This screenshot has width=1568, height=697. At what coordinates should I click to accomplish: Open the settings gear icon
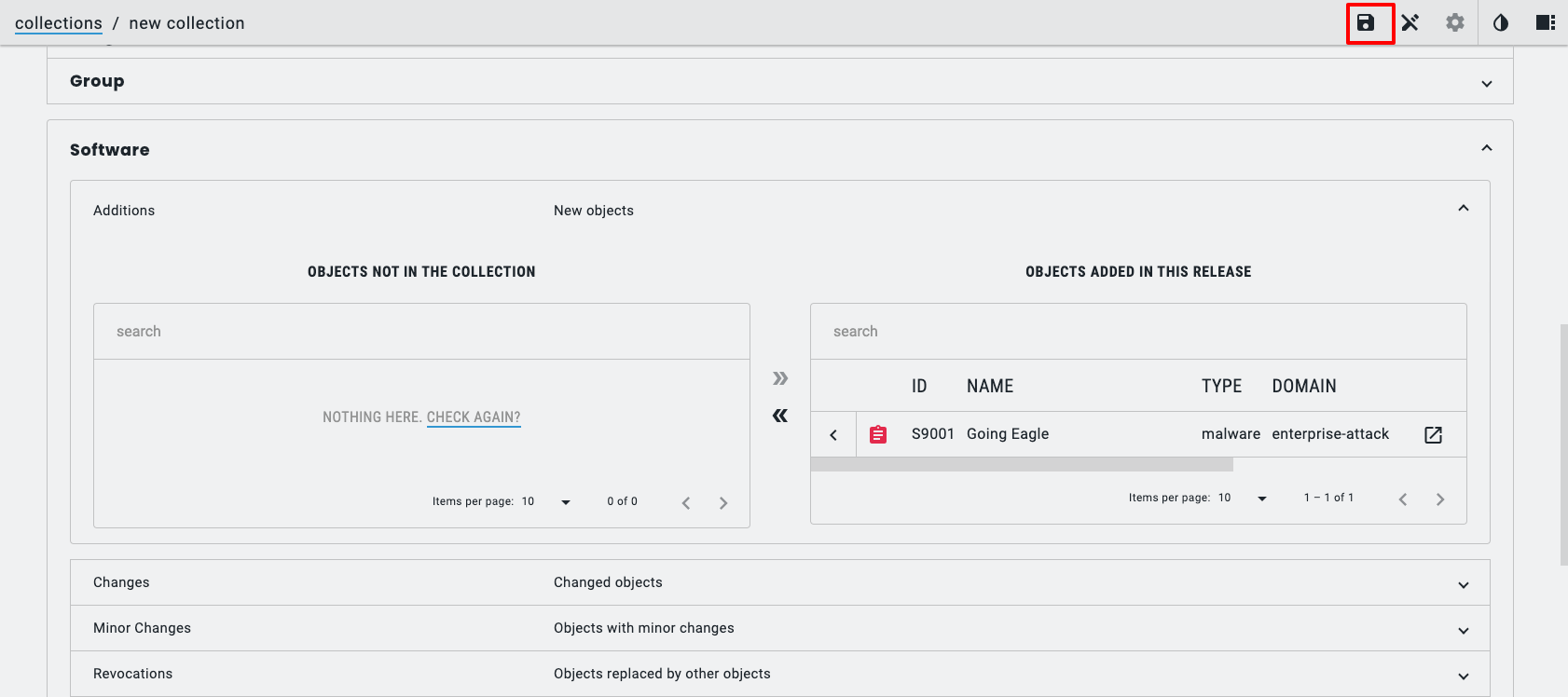[1455, 23]
